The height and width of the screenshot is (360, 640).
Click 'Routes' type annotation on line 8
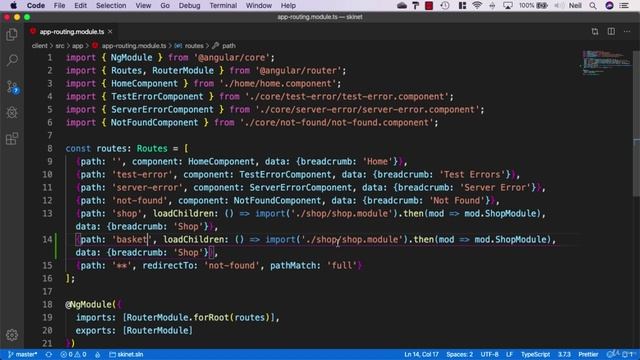point(152,149)
